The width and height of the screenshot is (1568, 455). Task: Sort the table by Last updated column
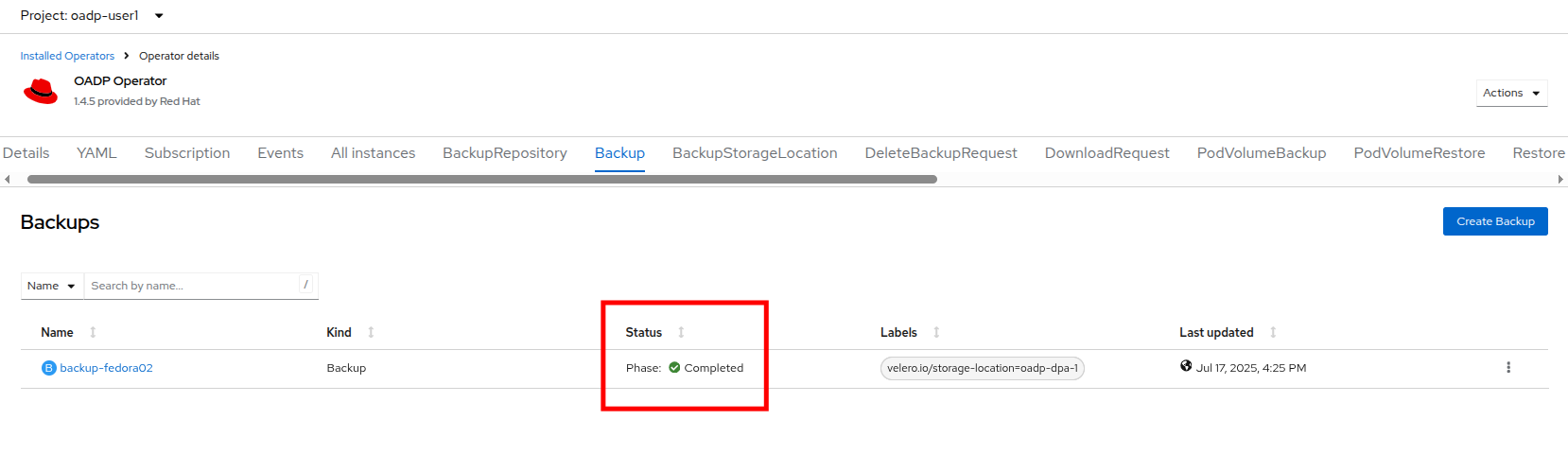[1216, 333]
